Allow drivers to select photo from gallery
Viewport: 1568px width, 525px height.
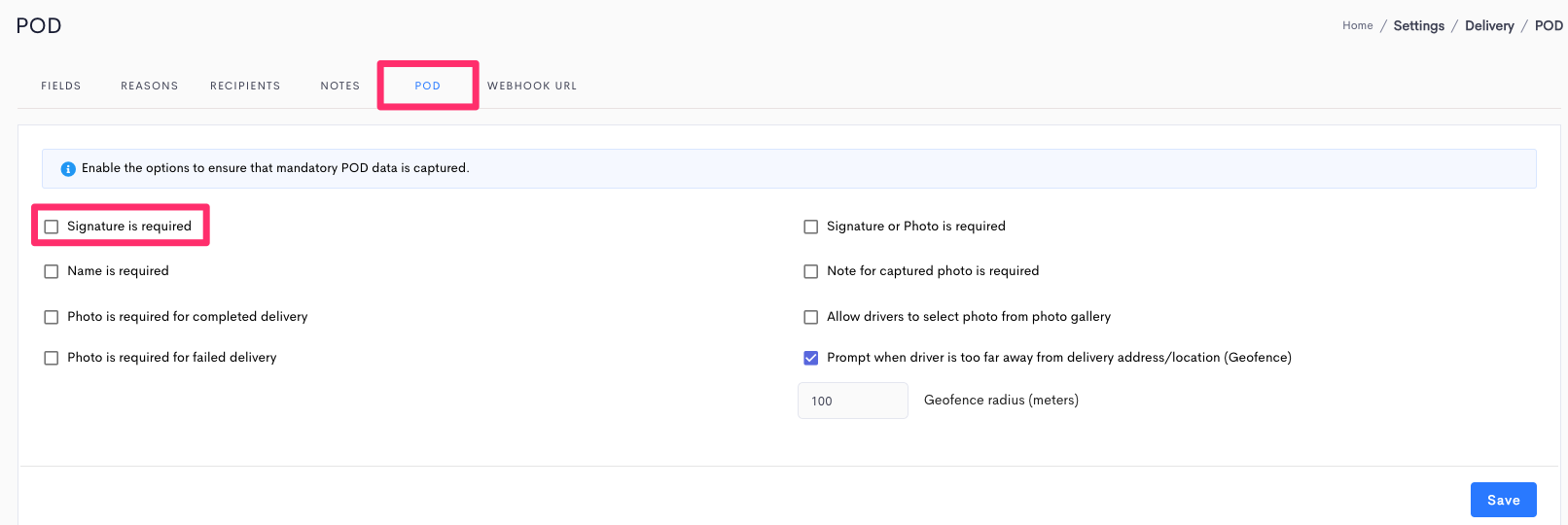[x=811, y=317]
